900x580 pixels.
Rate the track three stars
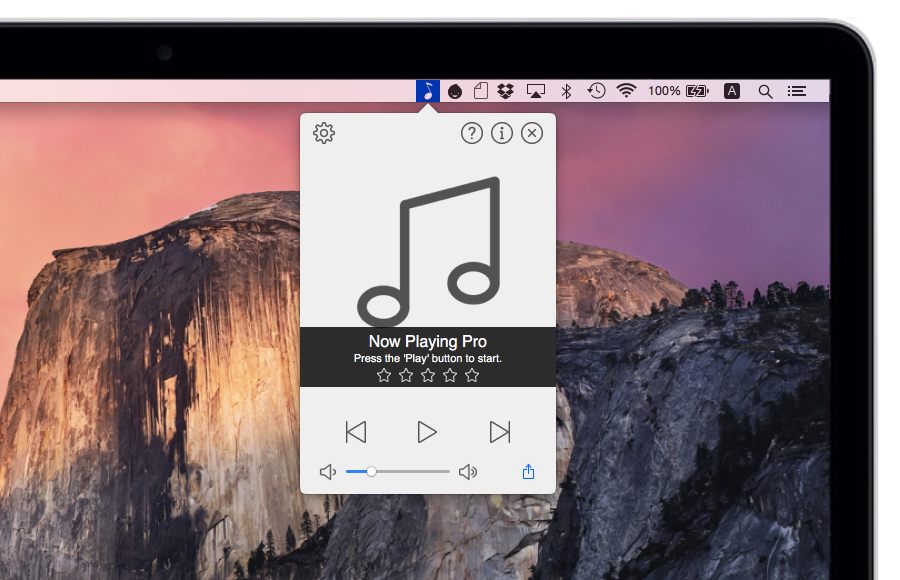pyautogui.click(x=428, y=376)
